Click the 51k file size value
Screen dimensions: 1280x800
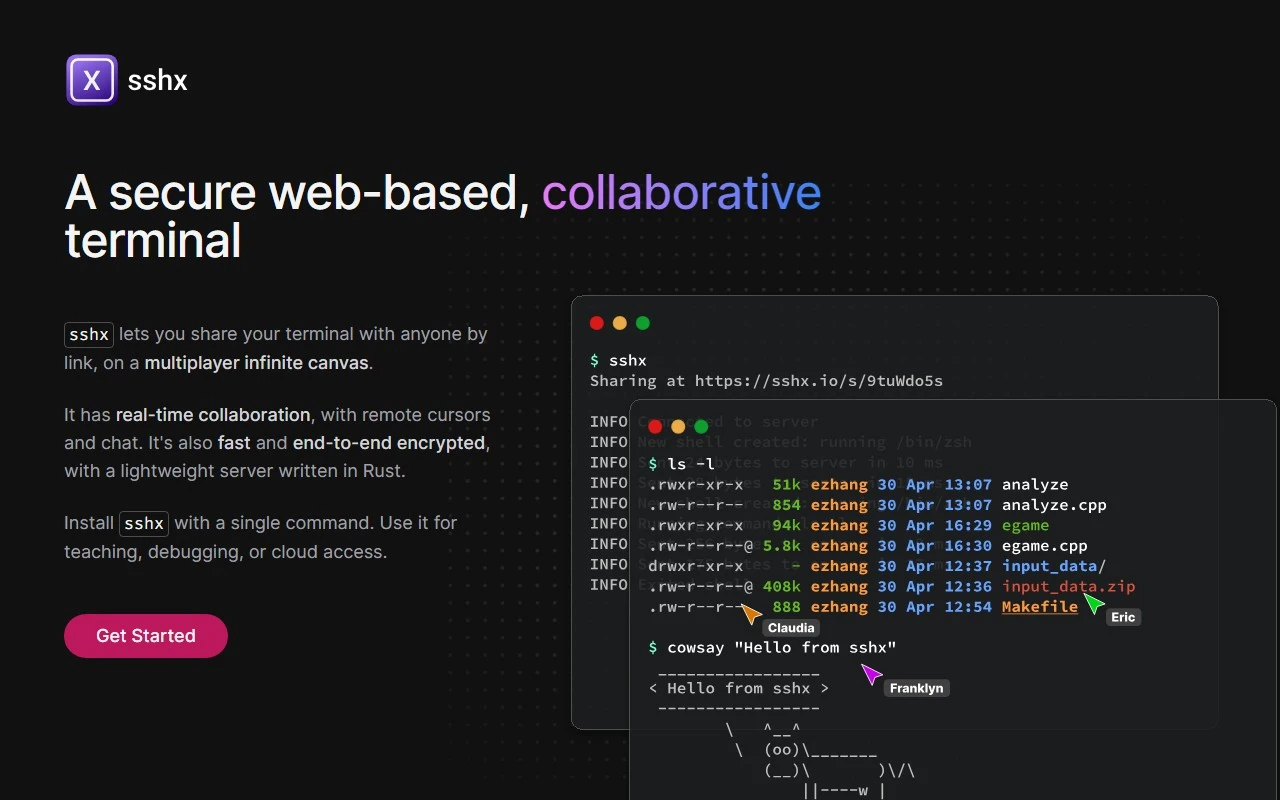(787, 485)
